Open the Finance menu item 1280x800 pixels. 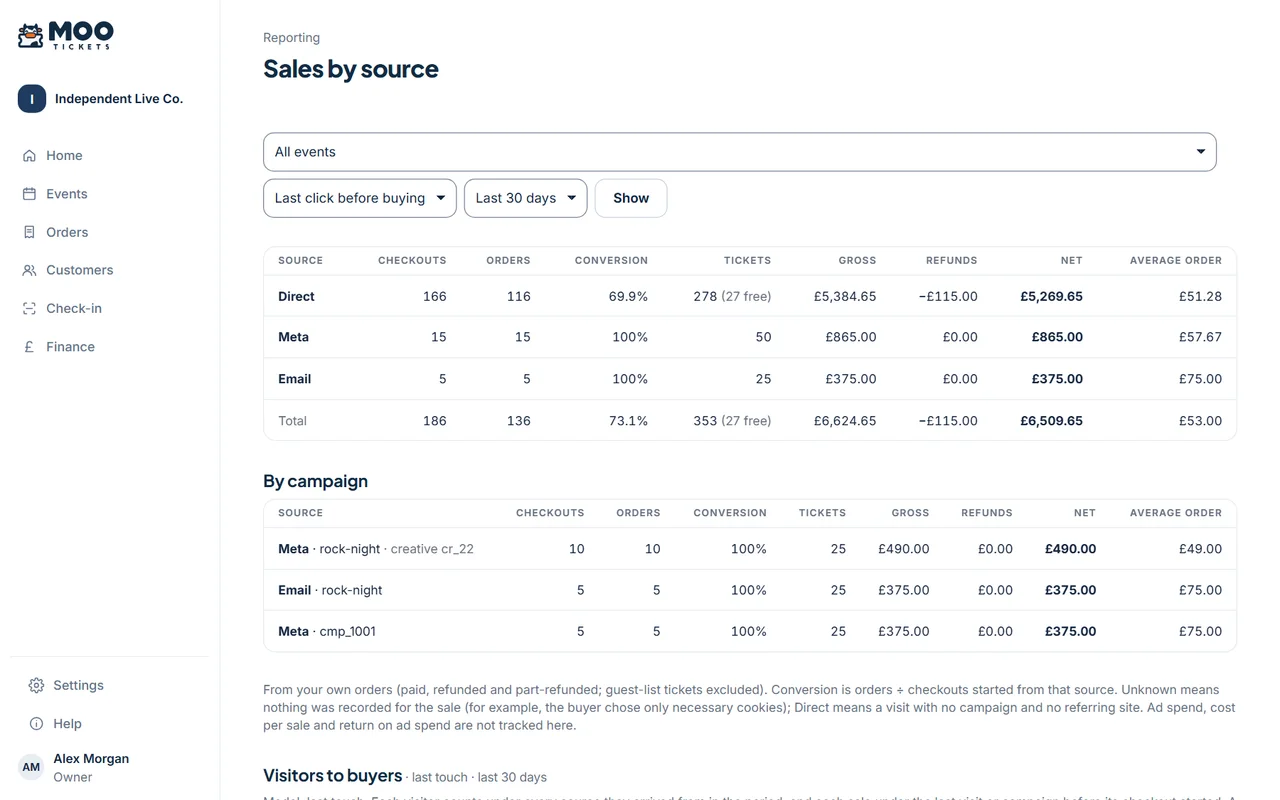[x=70, y=347]
